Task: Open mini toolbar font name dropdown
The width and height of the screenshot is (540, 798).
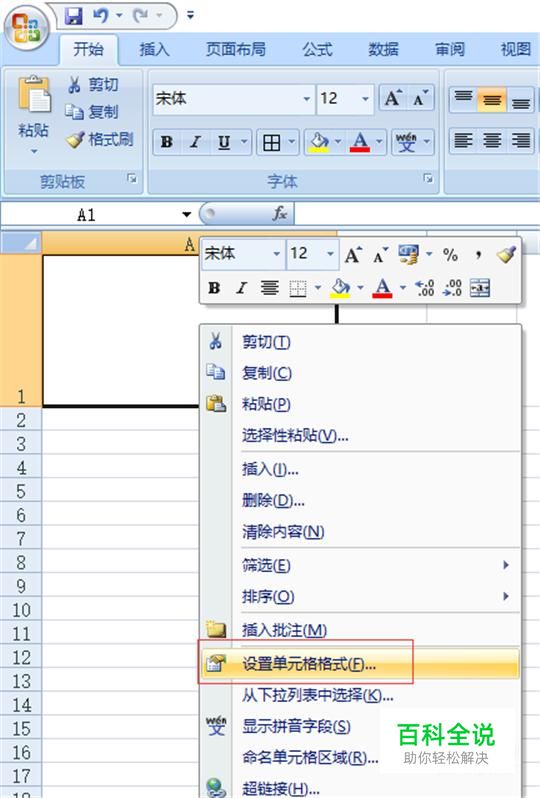Action: 276,253
